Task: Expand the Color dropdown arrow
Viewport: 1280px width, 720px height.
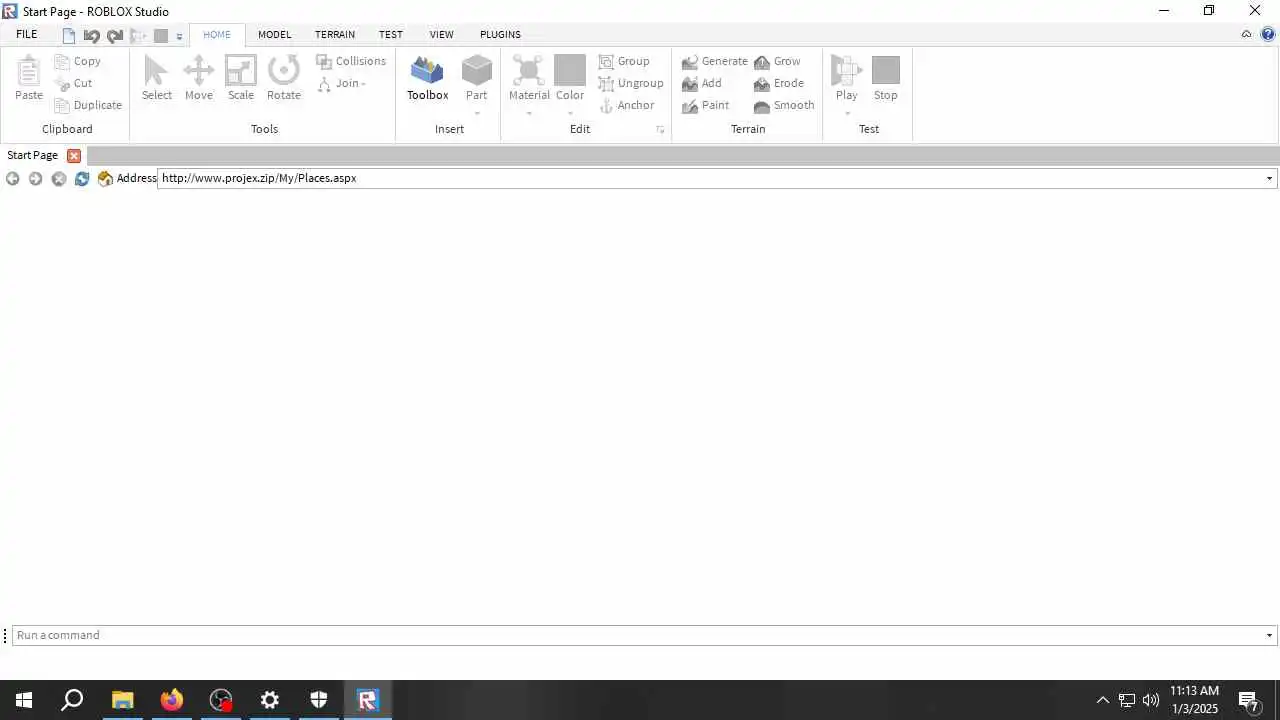Action: point(570,112)
